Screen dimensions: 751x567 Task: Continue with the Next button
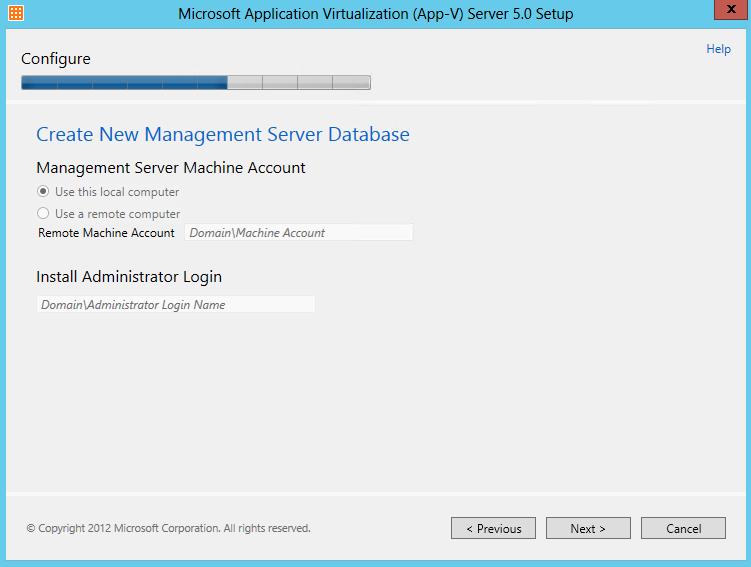588,528
